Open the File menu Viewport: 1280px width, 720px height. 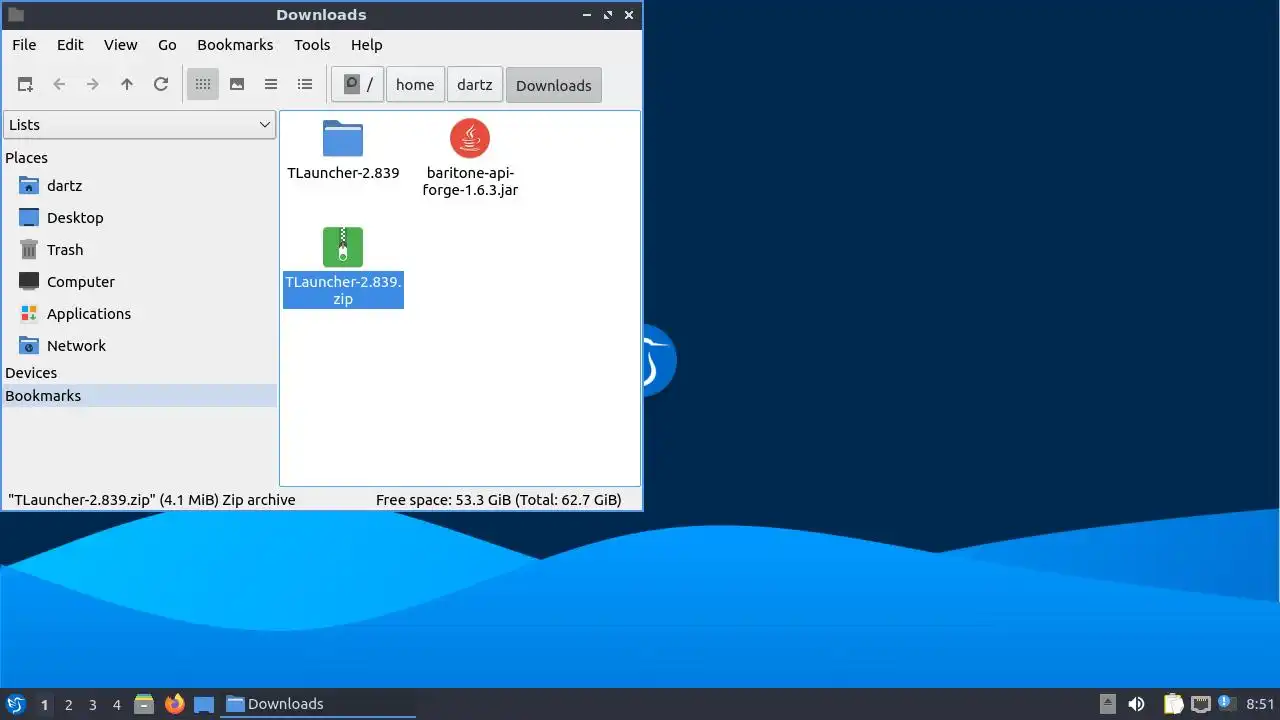coord(24,45)
